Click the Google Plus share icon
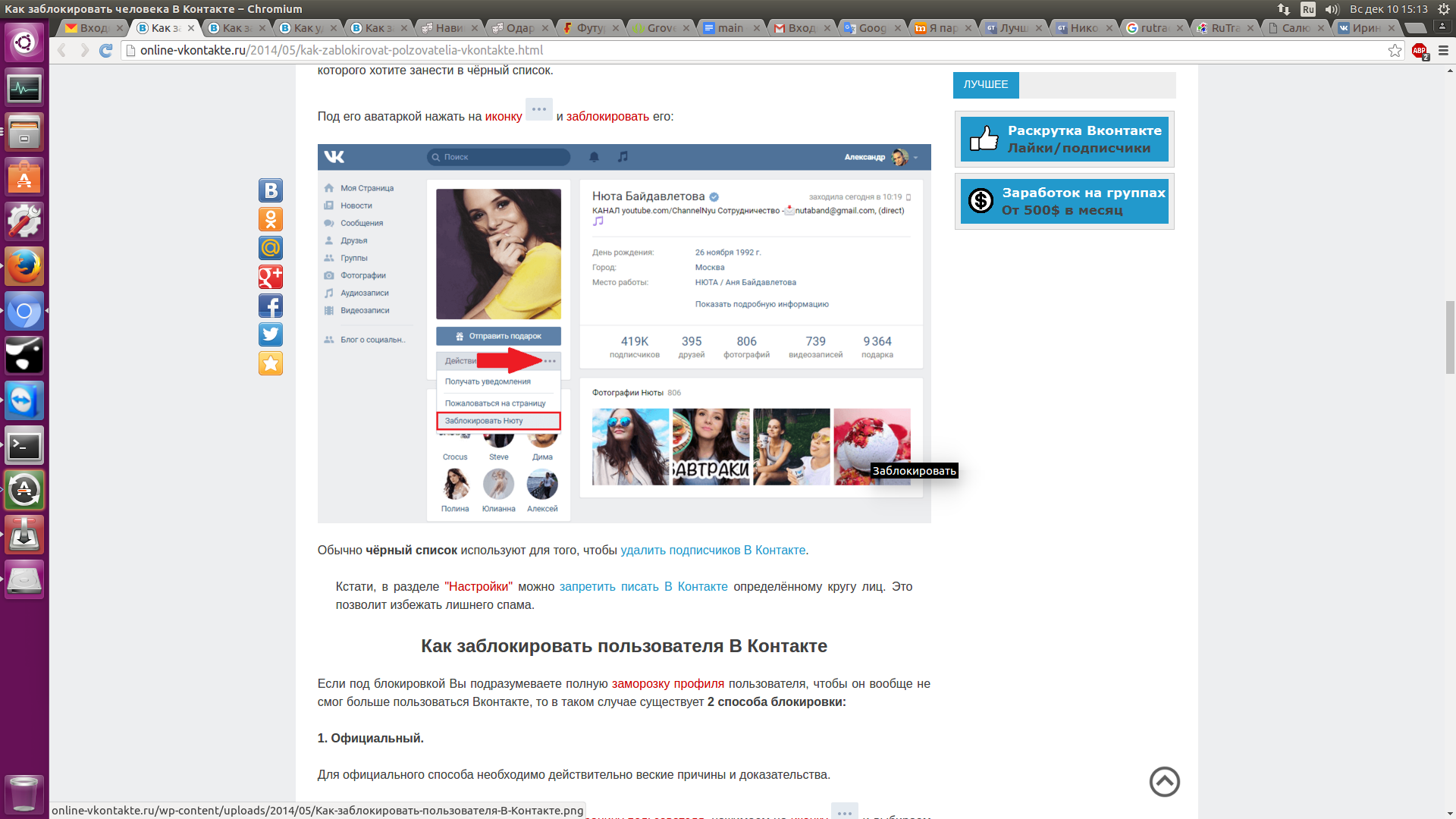Image resolution: width=1456 pixels, height=819 pixels. 270,277
